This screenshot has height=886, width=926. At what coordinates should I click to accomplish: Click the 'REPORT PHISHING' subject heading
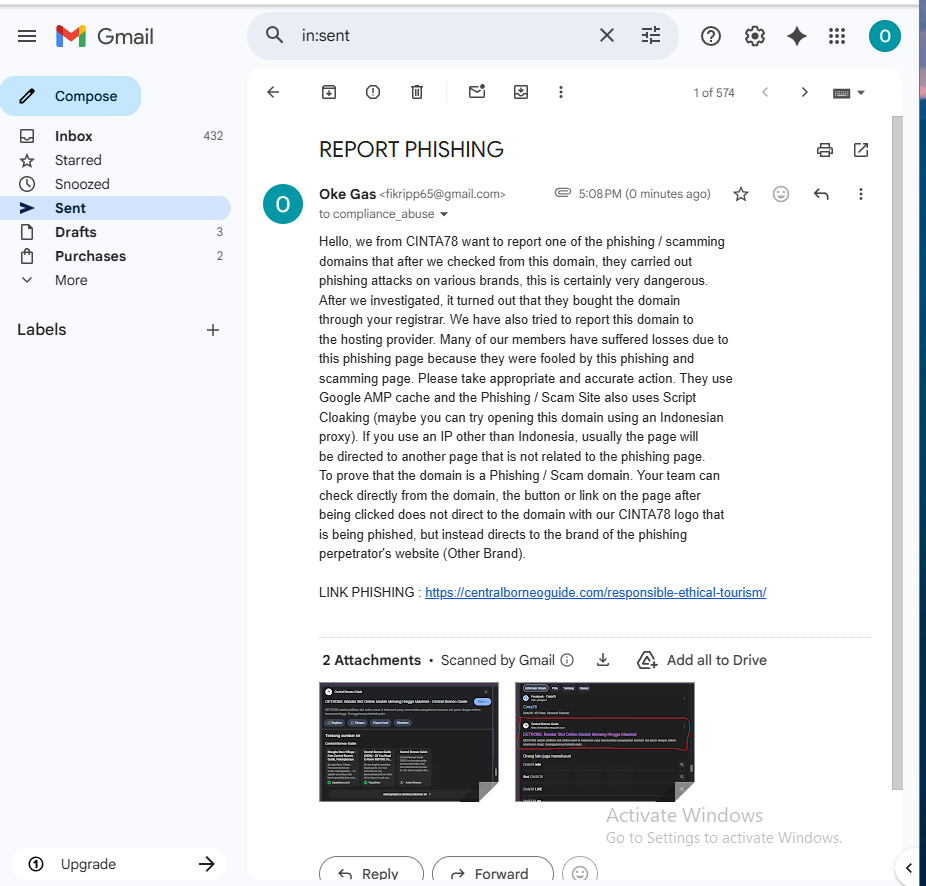tap(411, 149)
